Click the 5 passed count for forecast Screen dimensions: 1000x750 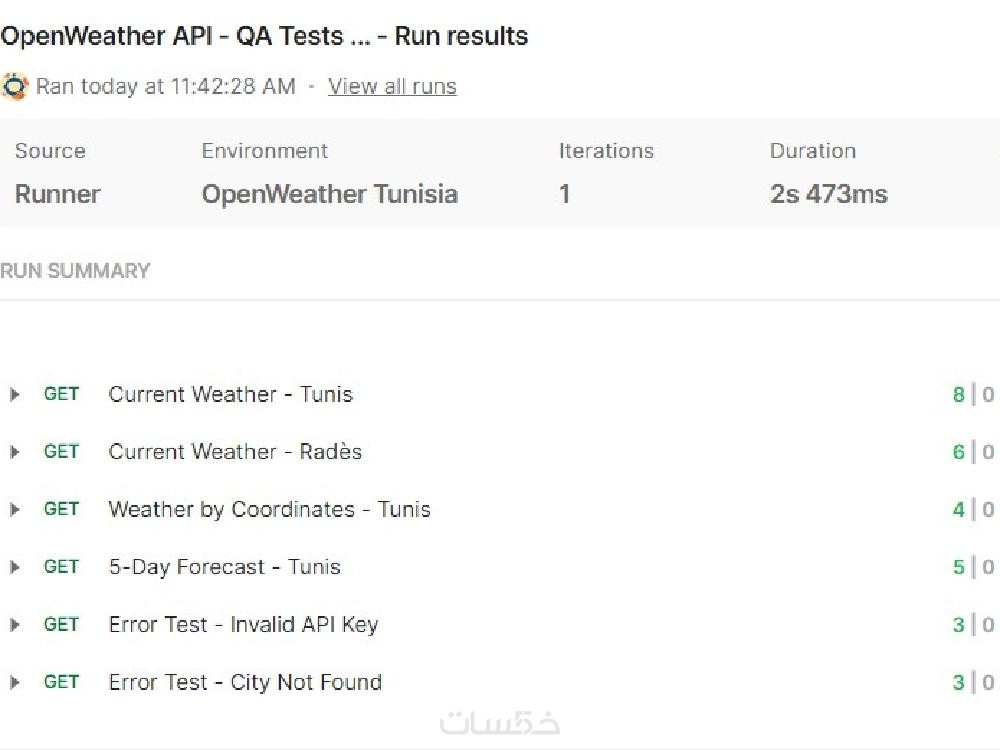pos(958,567)
